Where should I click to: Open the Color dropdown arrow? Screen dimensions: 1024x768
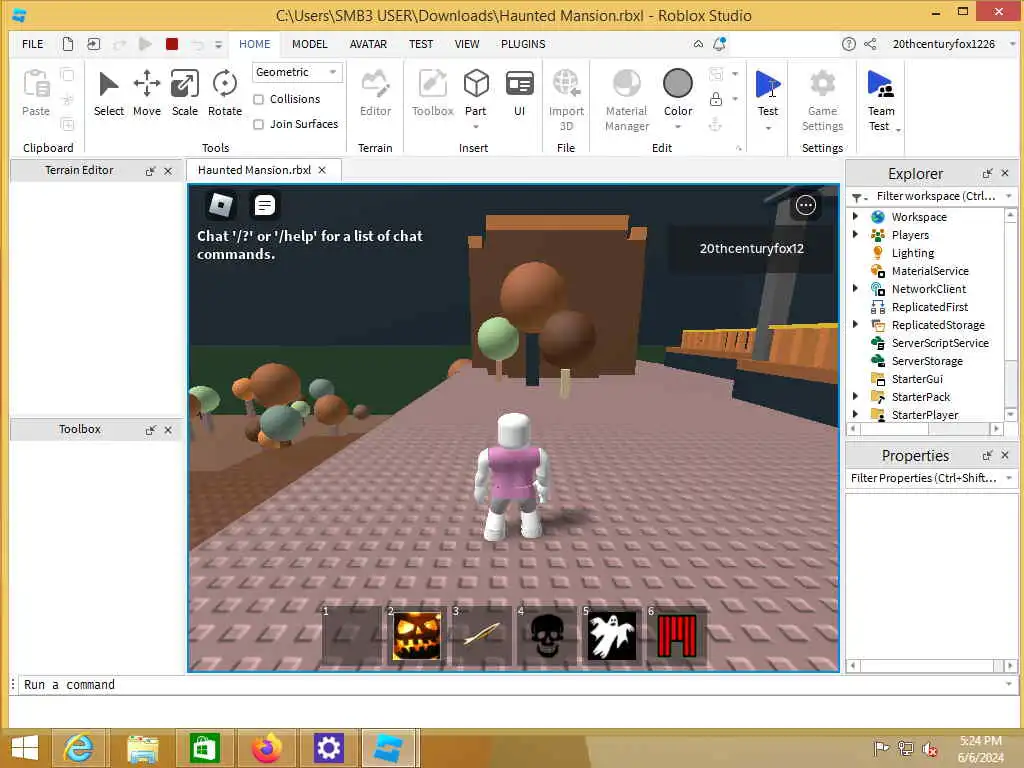(678, 127)
